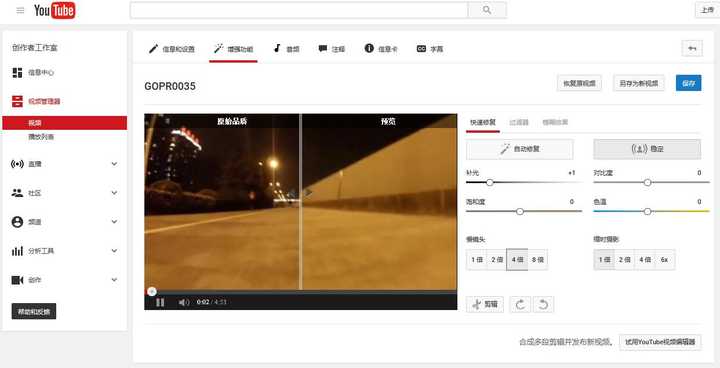Select 2倍 under 延时摄影 timelapse
720x368 pixels.
pyautogui.click(x=624, y=260)
